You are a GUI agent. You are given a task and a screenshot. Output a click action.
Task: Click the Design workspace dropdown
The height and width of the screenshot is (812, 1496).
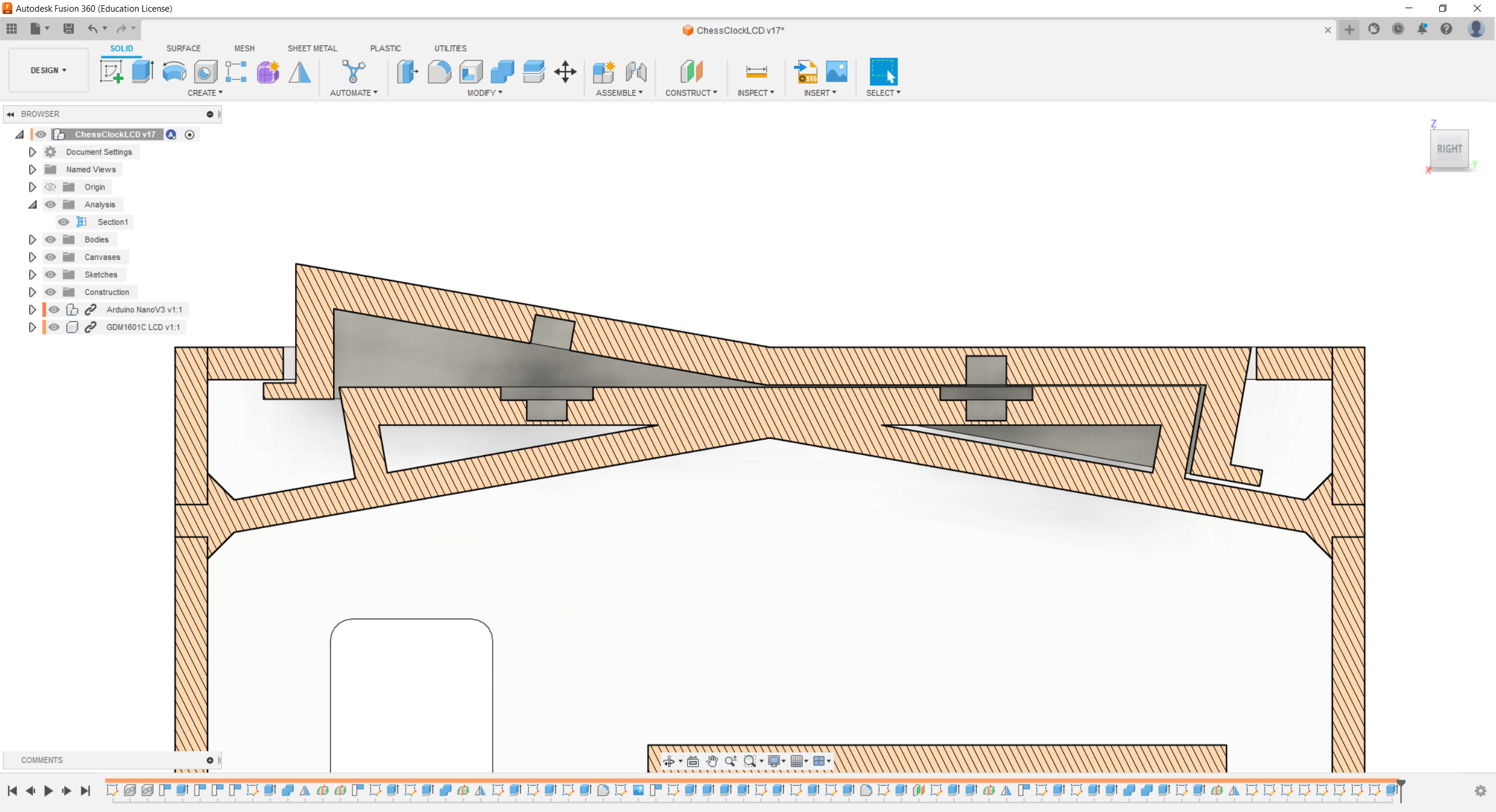pyautogui.click(x=47, y=69)
